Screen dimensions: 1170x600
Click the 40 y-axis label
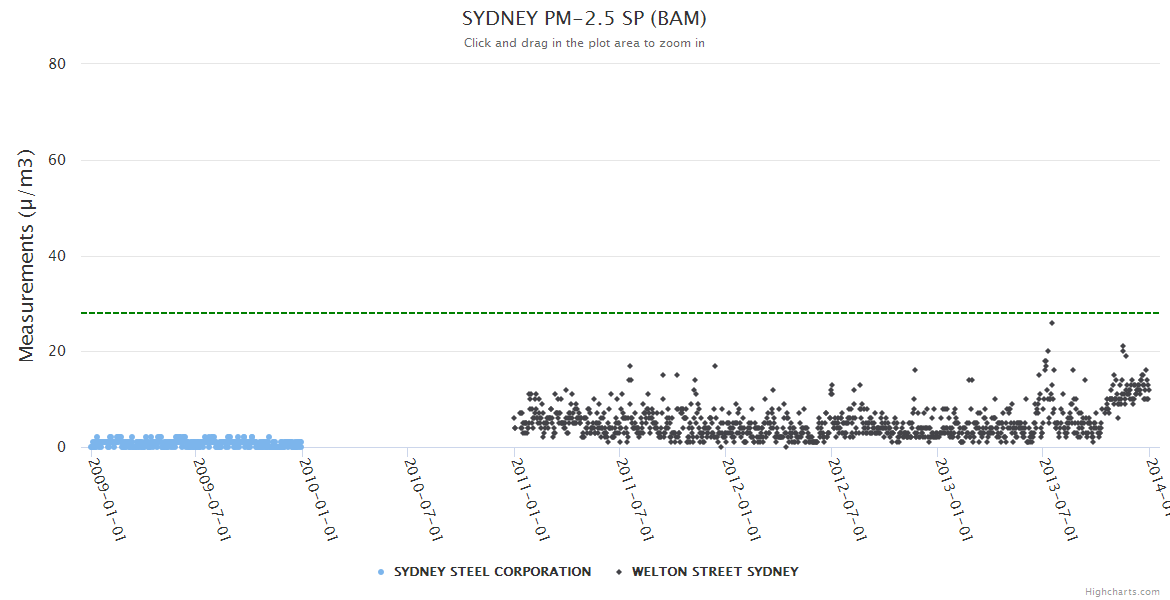[x=57, y=256]
